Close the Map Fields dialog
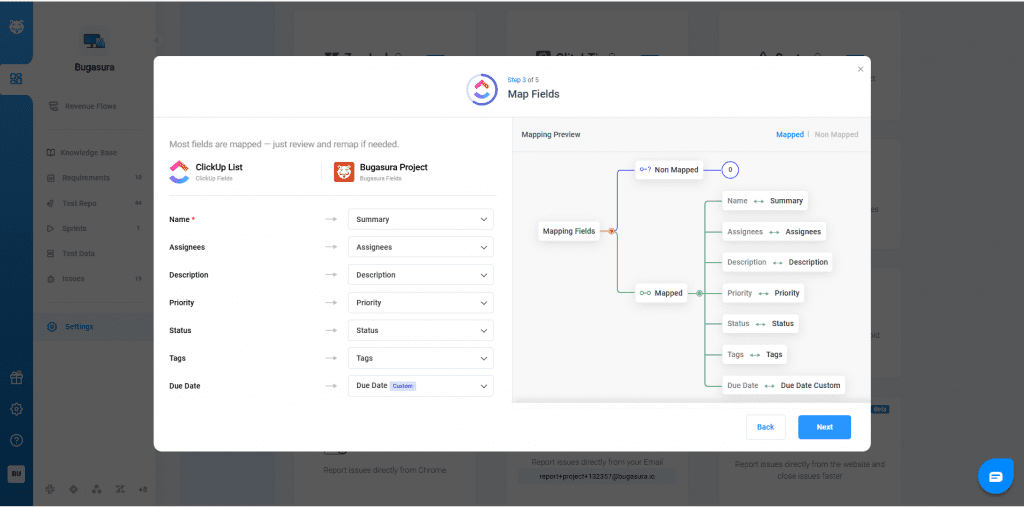Image resolution: width=1024 pixels, height=507 pixels. (860, 69)
